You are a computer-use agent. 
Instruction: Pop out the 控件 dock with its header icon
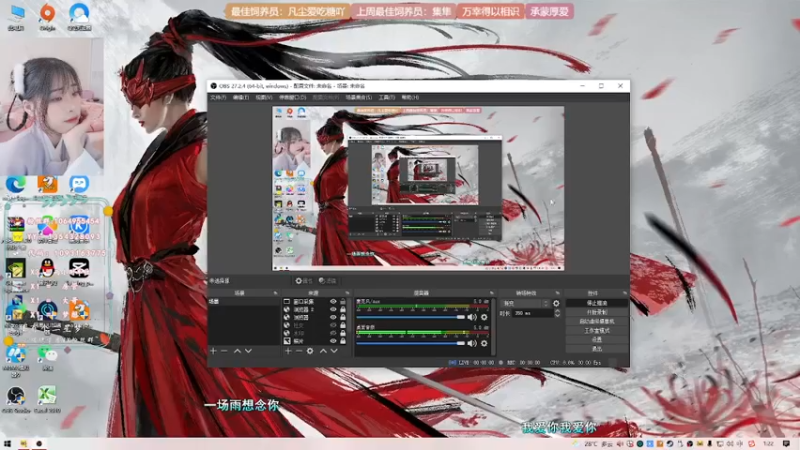[x=625, y=293]
